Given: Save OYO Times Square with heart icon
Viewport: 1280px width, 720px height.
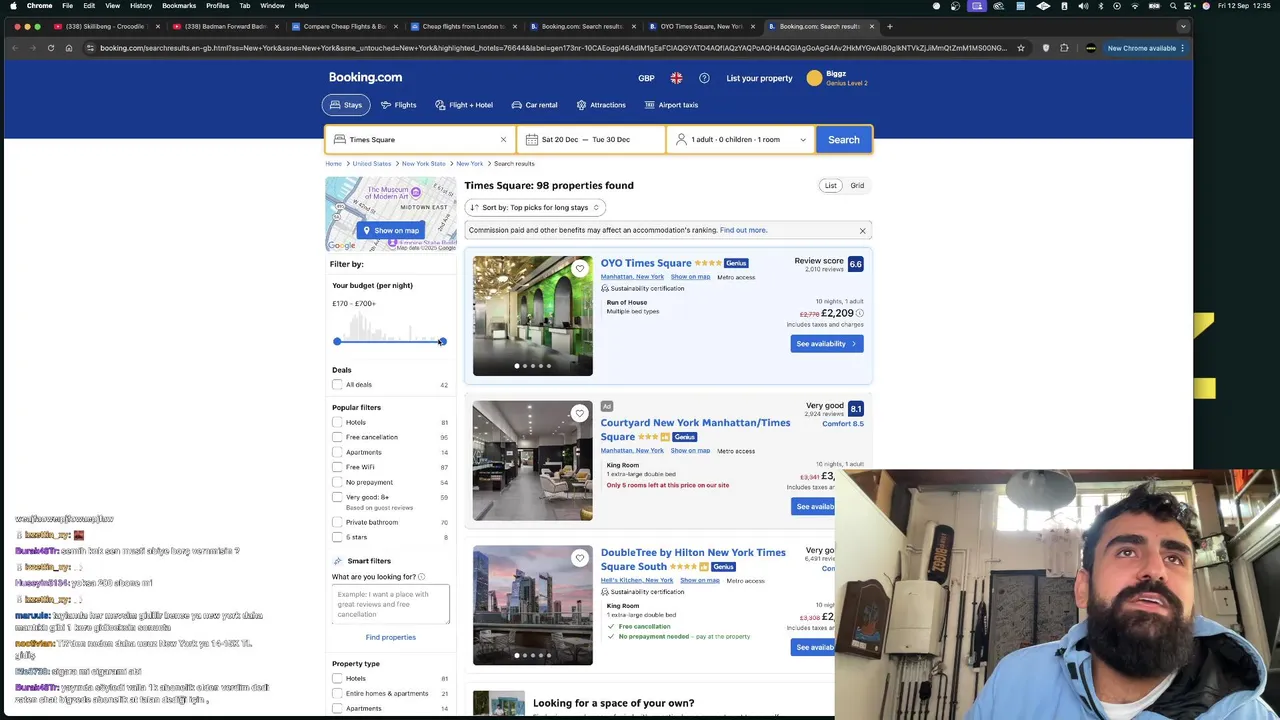Looking at the screenshot, I should pyautogui.click(x=579, y=268).
